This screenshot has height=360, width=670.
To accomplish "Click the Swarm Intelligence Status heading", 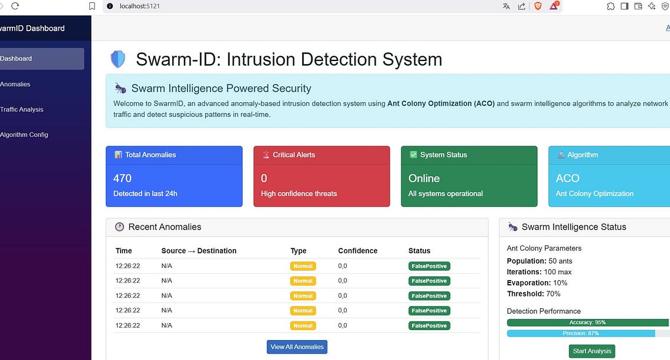I will pos(574,227).
